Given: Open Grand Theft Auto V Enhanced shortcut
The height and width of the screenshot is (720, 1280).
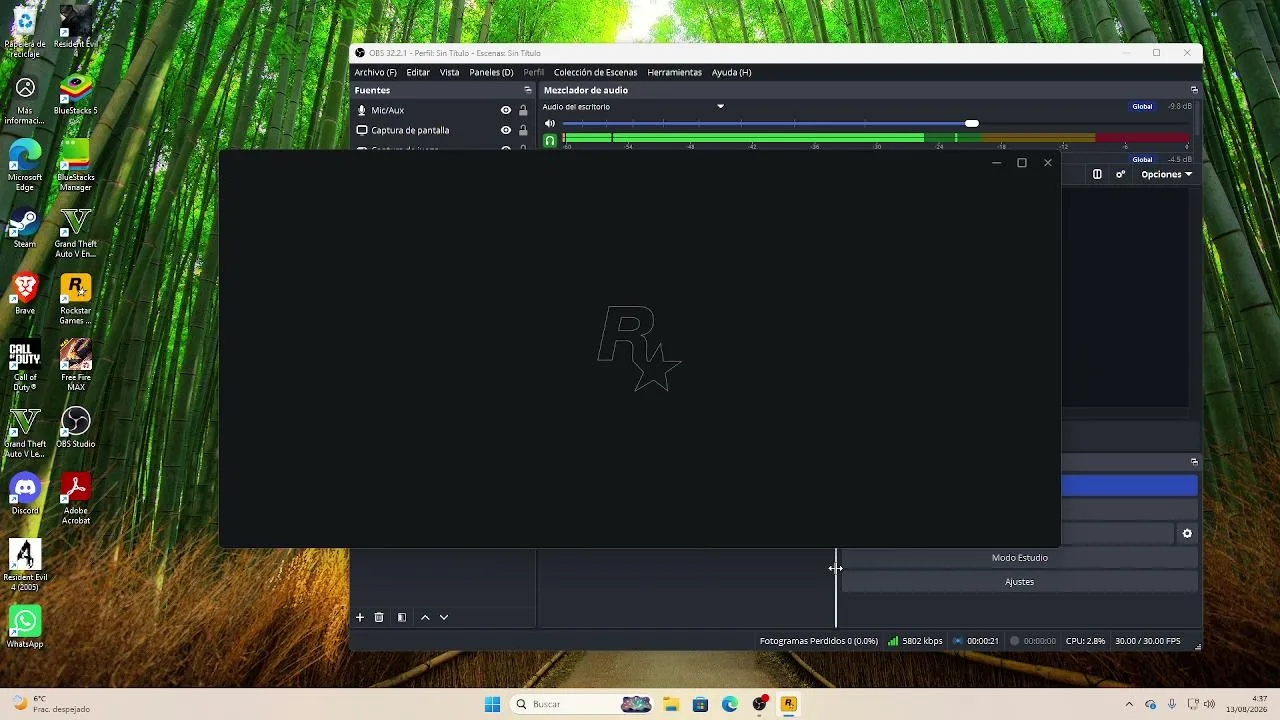Looking at the screenshot, I should (76, 233).
